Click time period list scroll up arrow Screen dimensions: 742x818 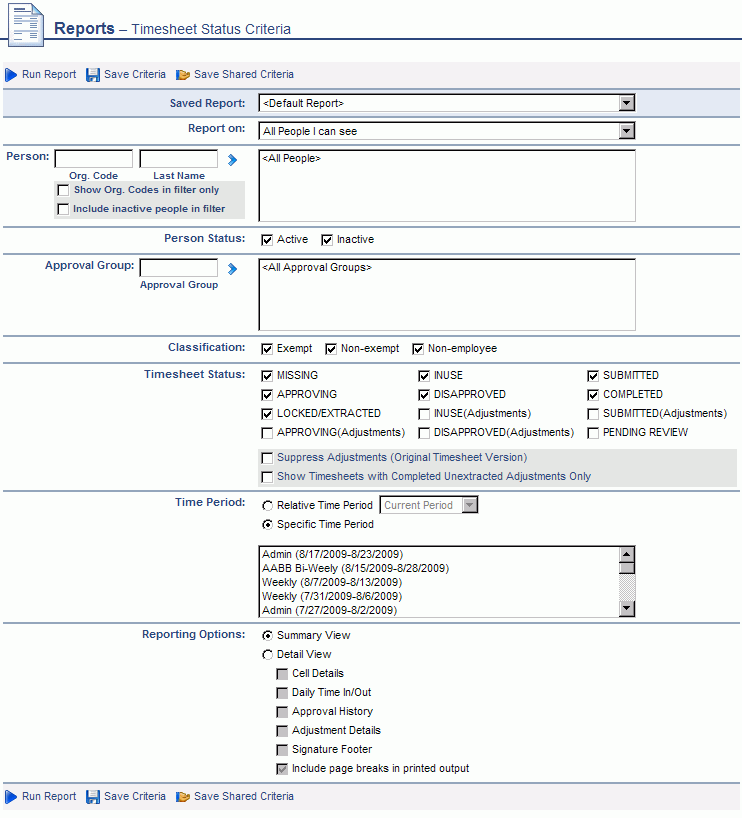627,554
